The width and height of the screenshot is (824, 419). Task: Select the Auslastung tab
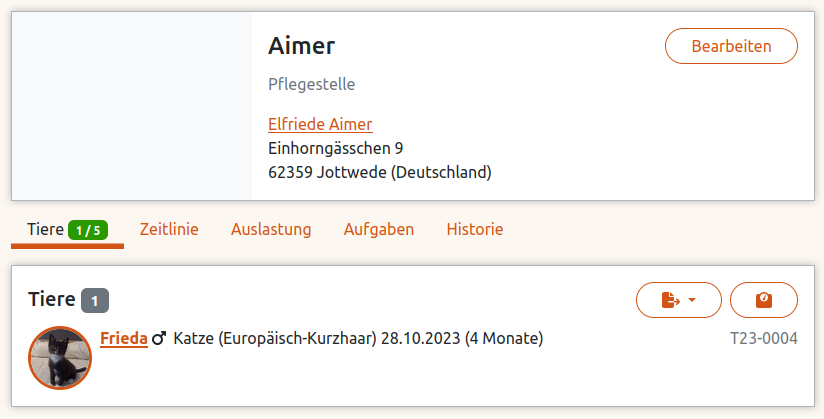271,229
